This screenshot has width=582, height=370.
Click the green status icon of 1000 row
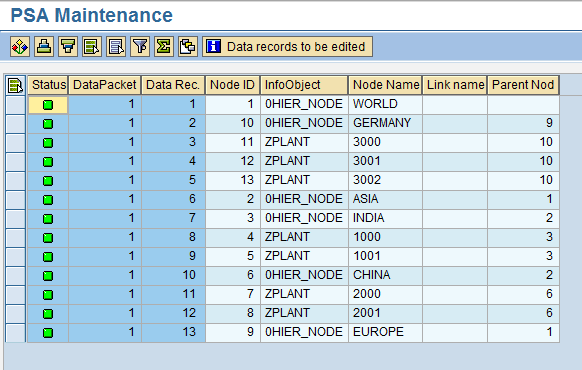[x=48, y=238]
